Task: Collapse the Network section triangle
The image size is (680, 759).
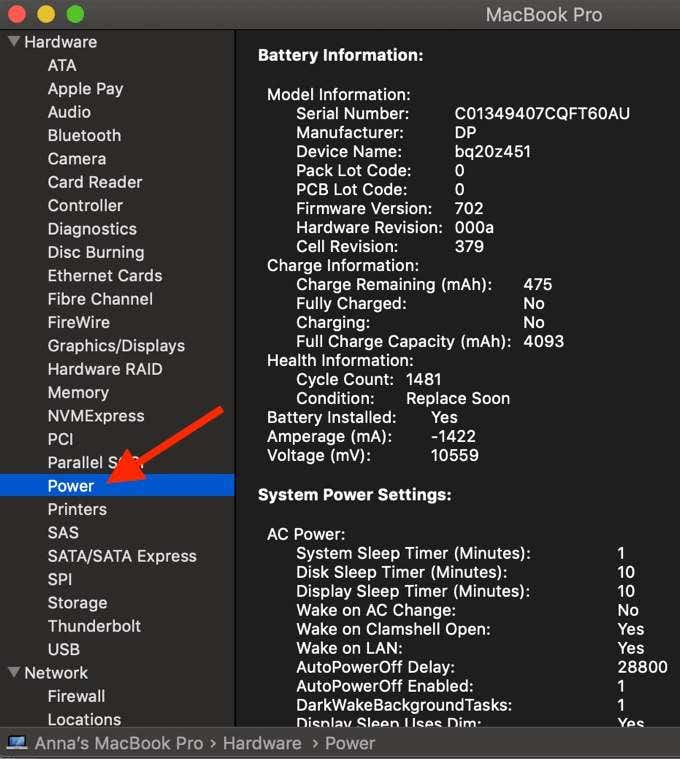Action: tap(14, 673)
